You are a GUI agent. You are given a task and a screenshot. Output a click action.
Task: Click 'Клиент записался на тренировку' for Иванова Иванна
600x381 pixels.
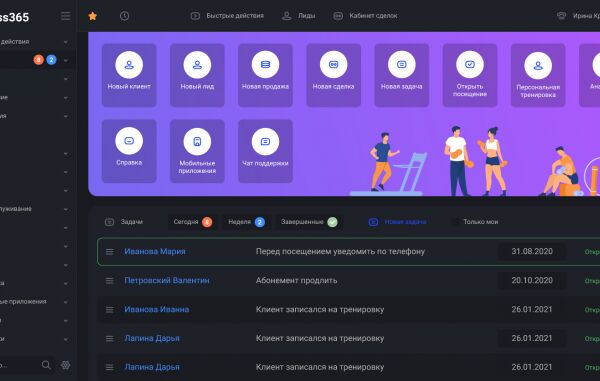(x=320, y=309)
